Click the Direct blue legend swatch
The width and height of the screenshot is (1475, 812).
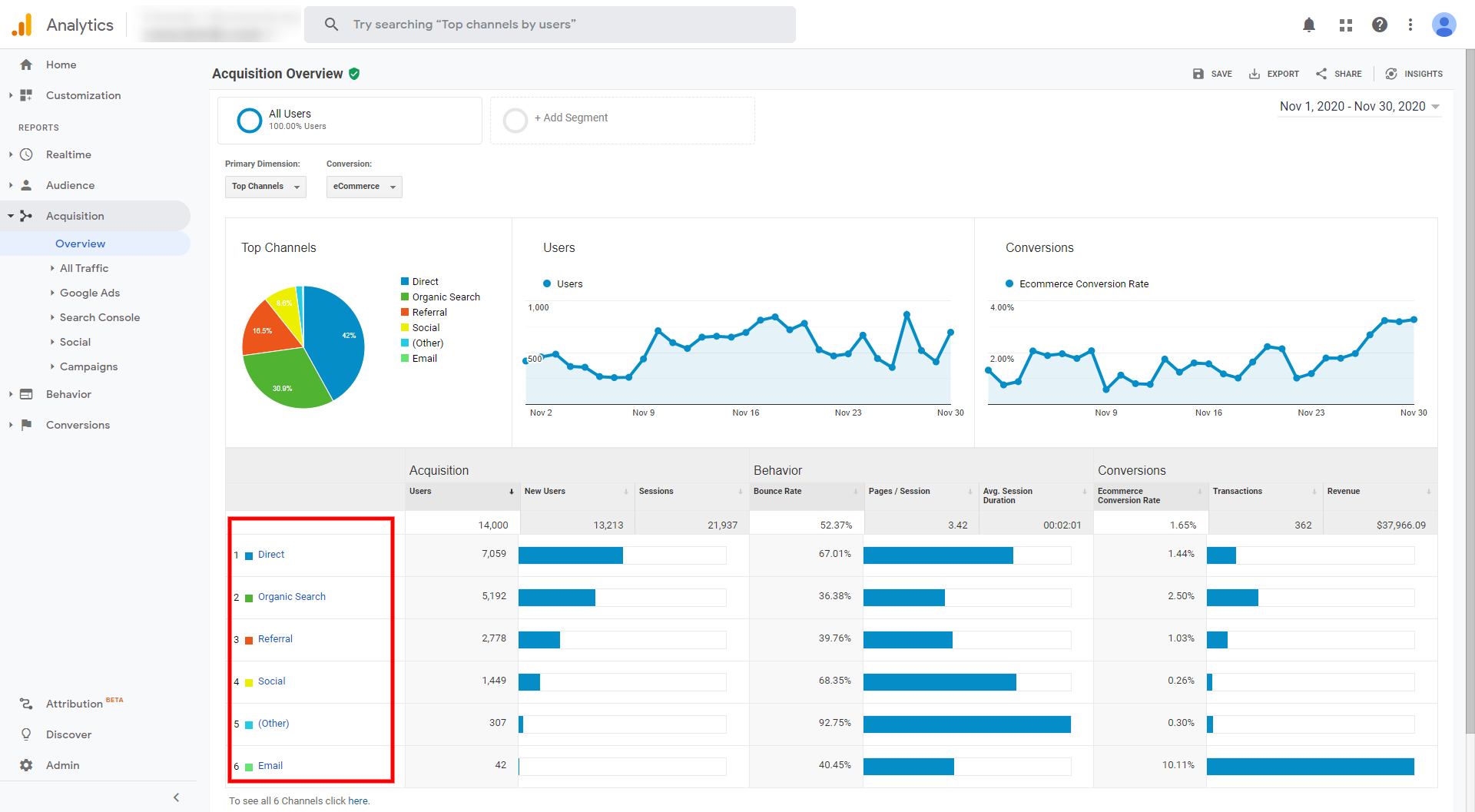pyautogui.click(x=405, y=282)
